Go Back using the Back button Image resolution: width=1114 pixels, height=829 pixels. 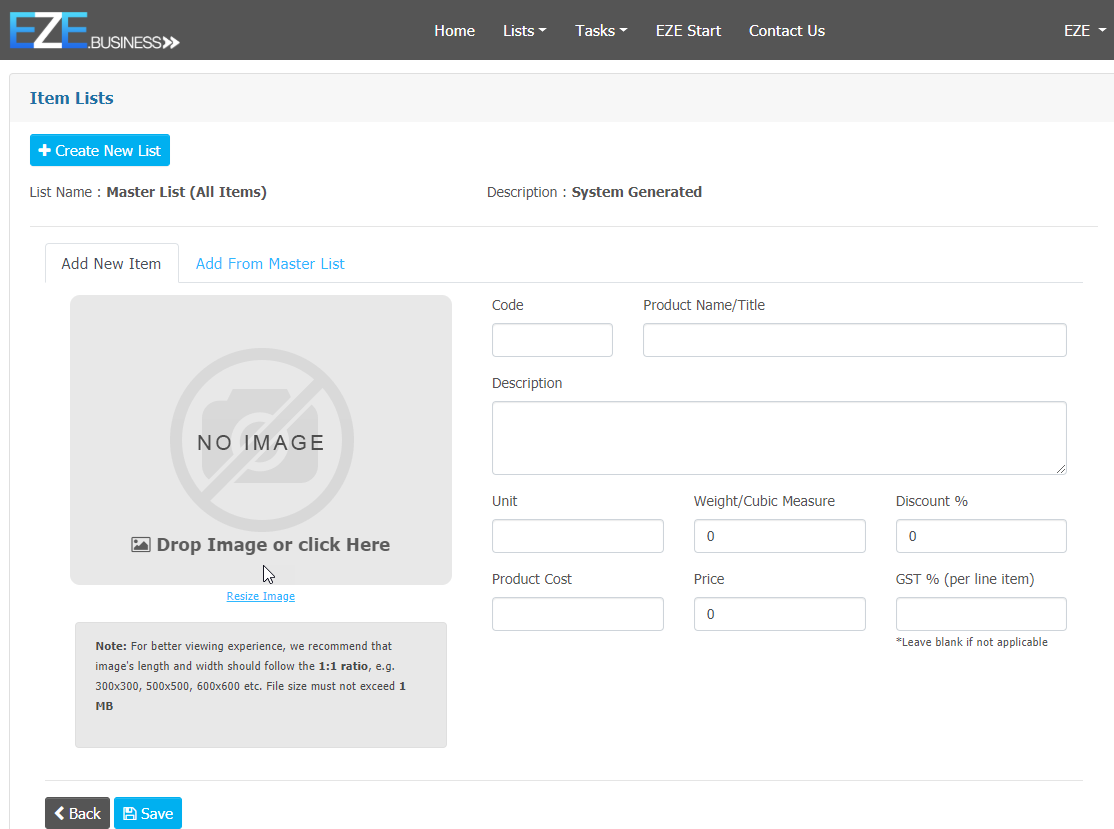click(x=77, y=813)
